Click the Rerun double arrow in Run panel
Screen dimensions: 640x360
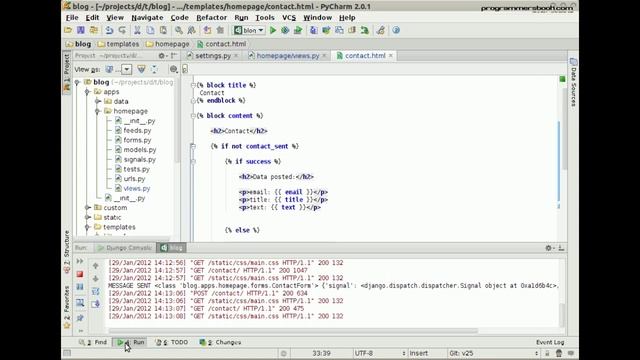(x=80, y=261)
